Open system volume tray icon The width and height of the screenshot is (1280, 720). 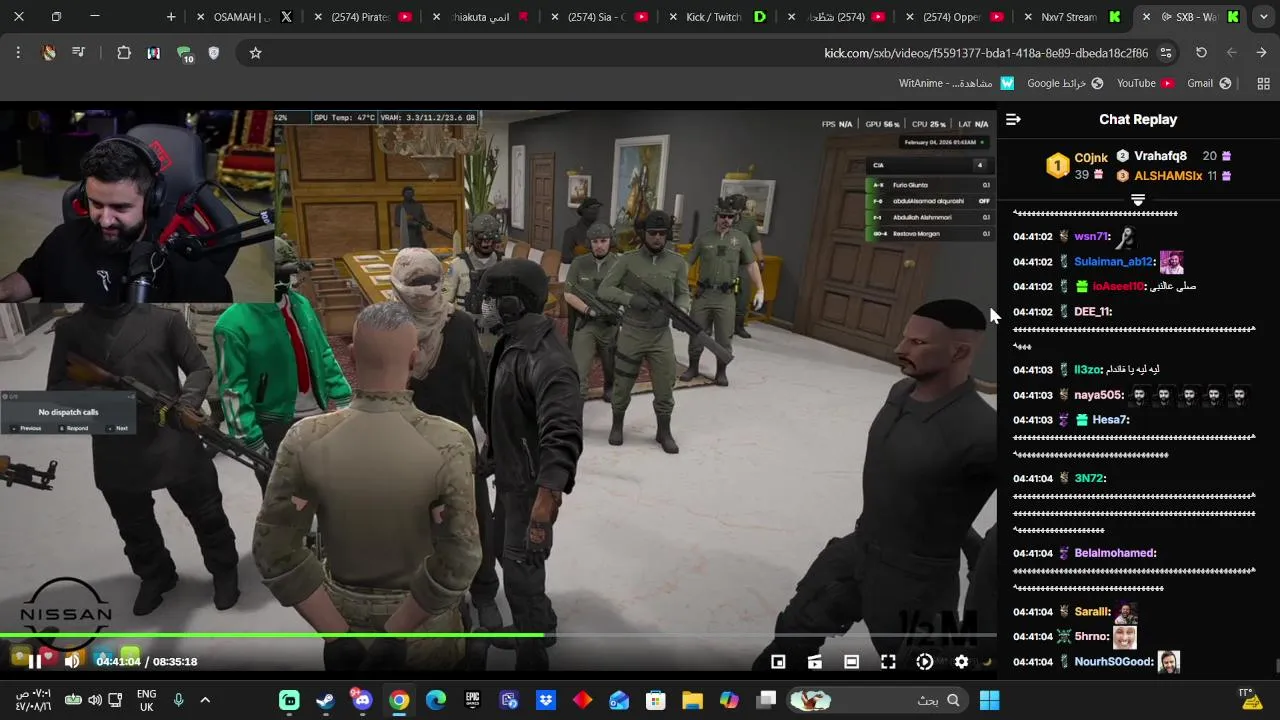pos(95,700)
